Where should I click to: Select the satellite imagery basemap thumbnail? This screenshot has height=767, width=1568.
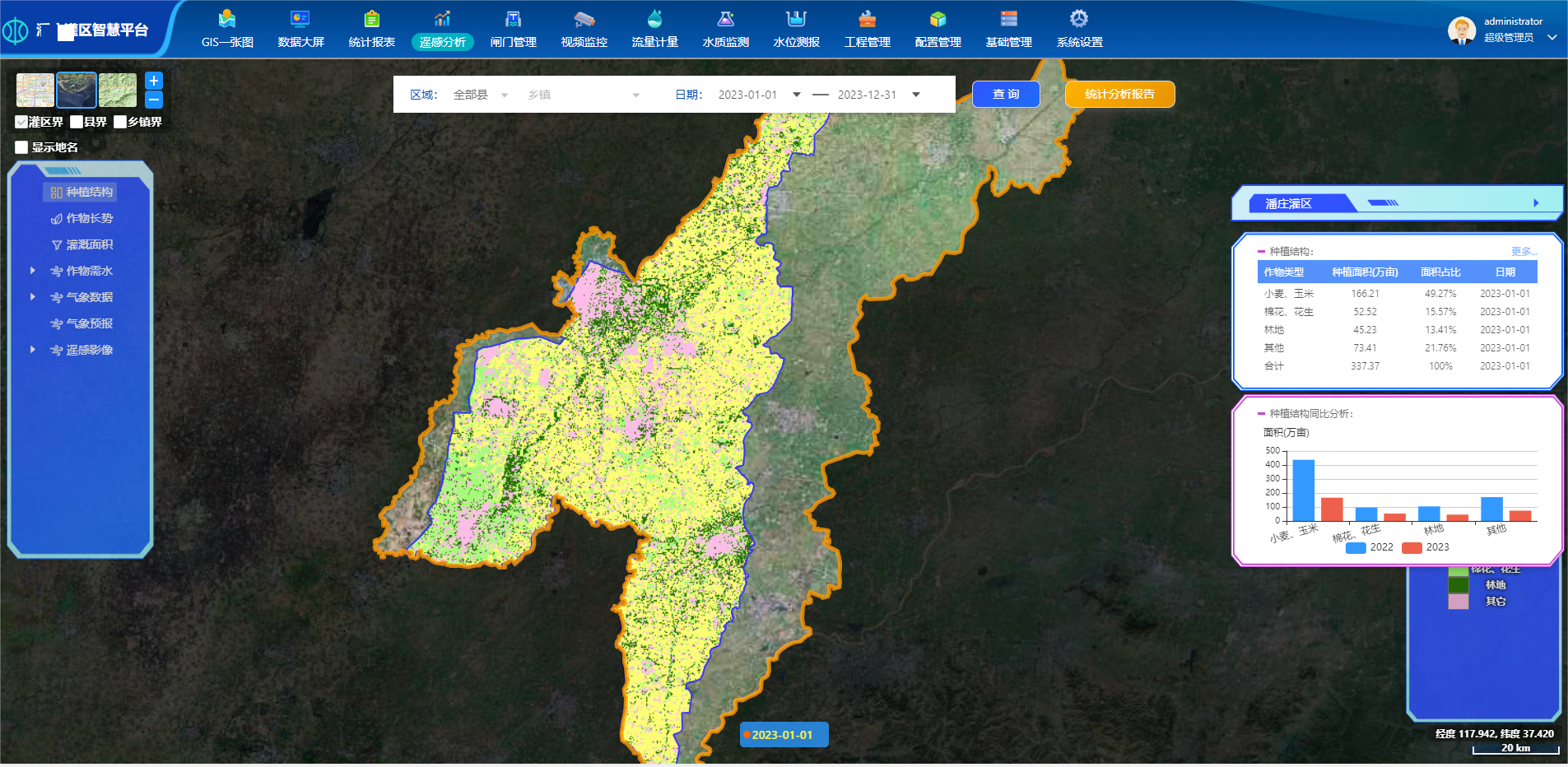pyautogui.click(x=77, y=90)
